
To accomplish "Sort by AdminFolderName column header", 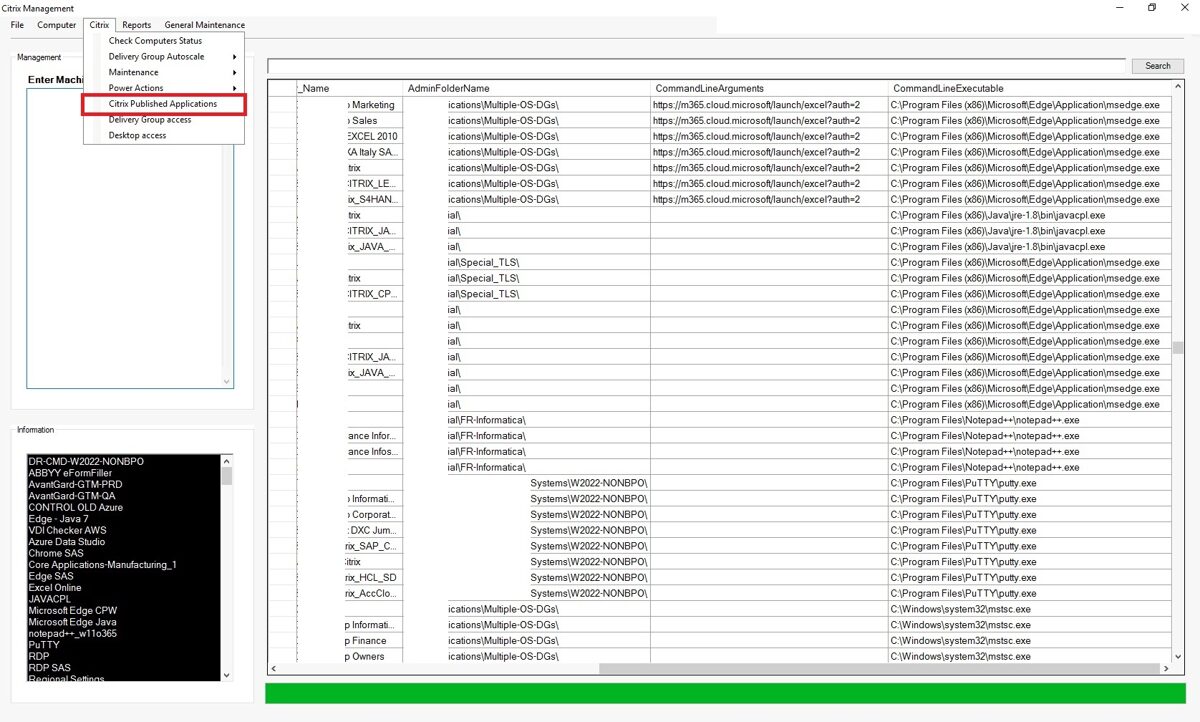I will point(526,89).
